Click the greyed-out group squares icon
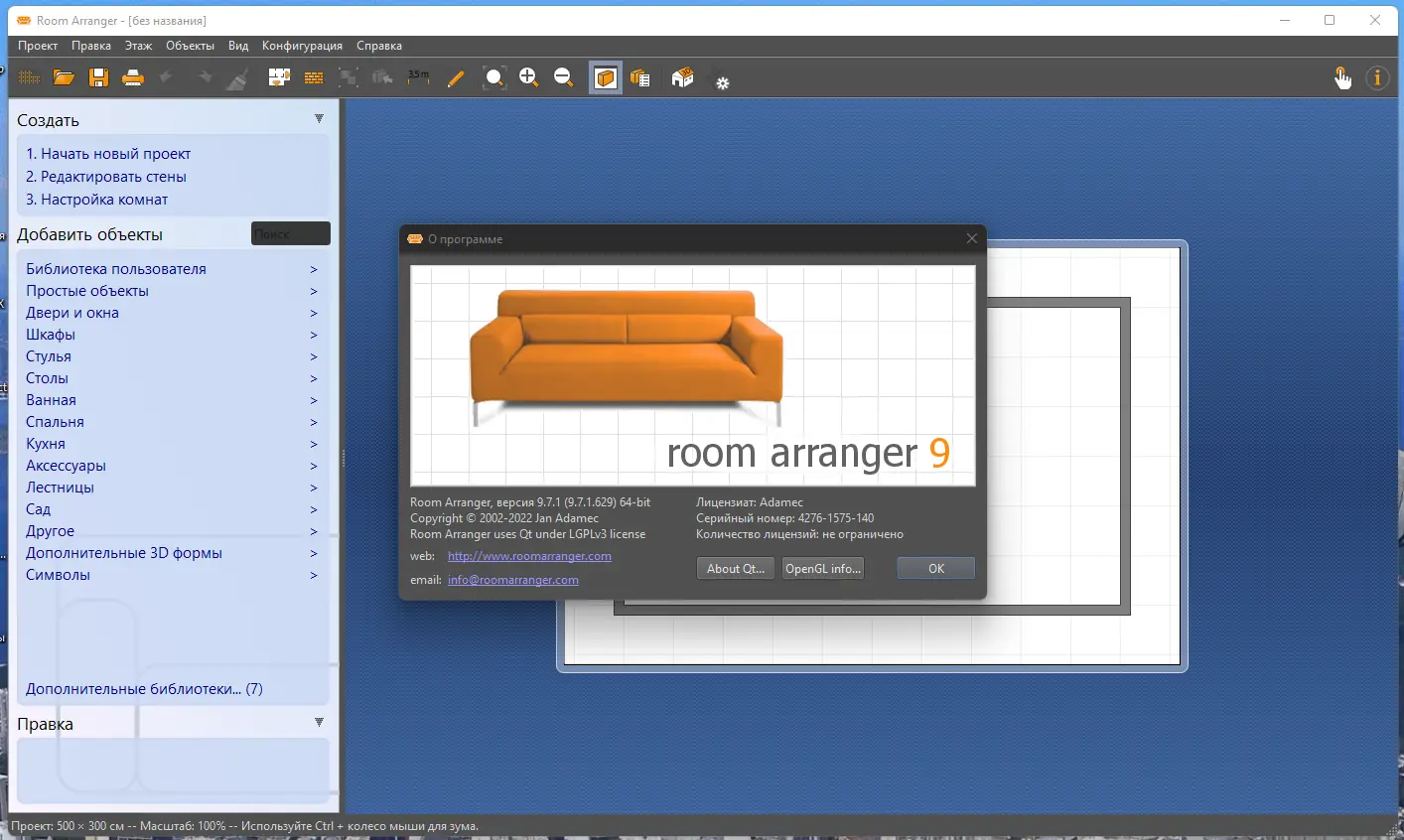This screenshot has height=840, width=1404. click(349, 77)
